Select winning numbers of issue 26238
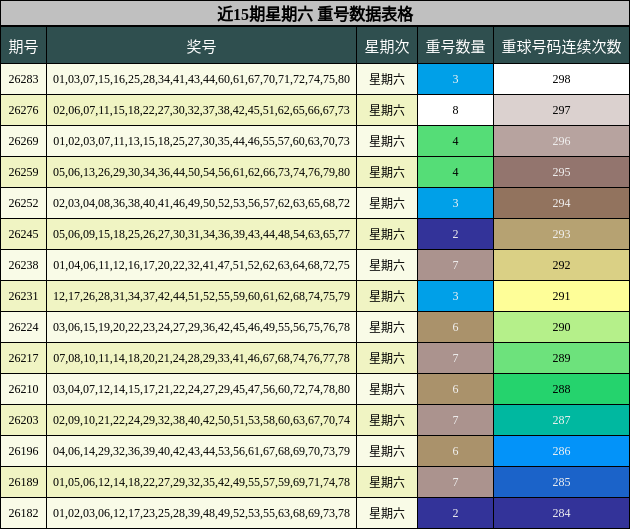The width and height of the screenshot is (630, 529). click(201, 265)
